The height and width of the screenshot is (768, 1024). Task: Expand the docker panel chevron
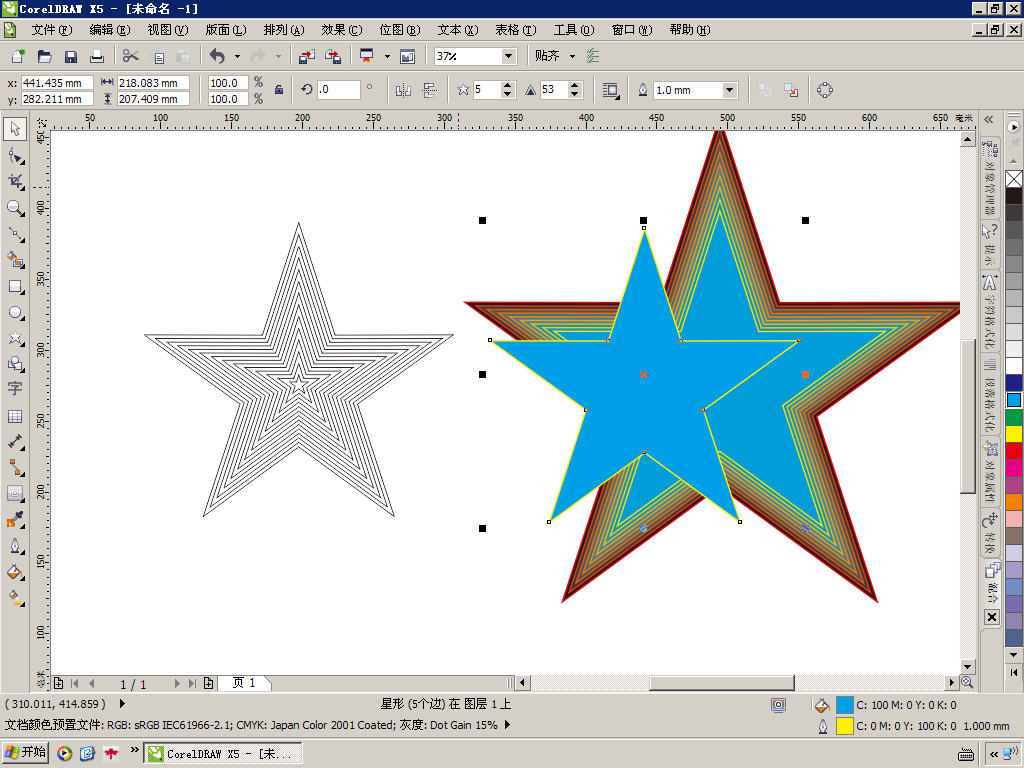989,120
